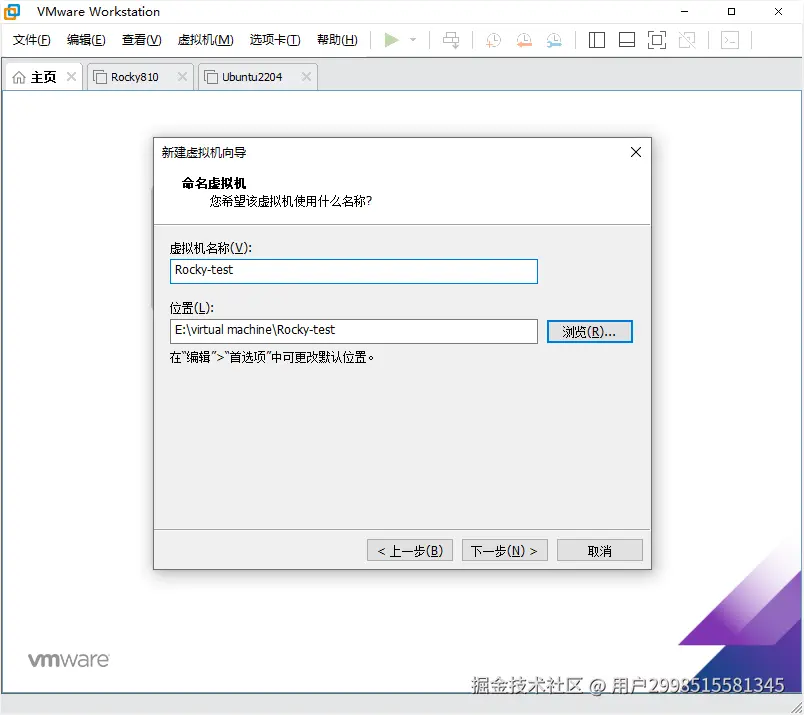Click Send Ctrl+Alt+Del toolbar icon
This screenshot has width=804, height=715.
451,39
